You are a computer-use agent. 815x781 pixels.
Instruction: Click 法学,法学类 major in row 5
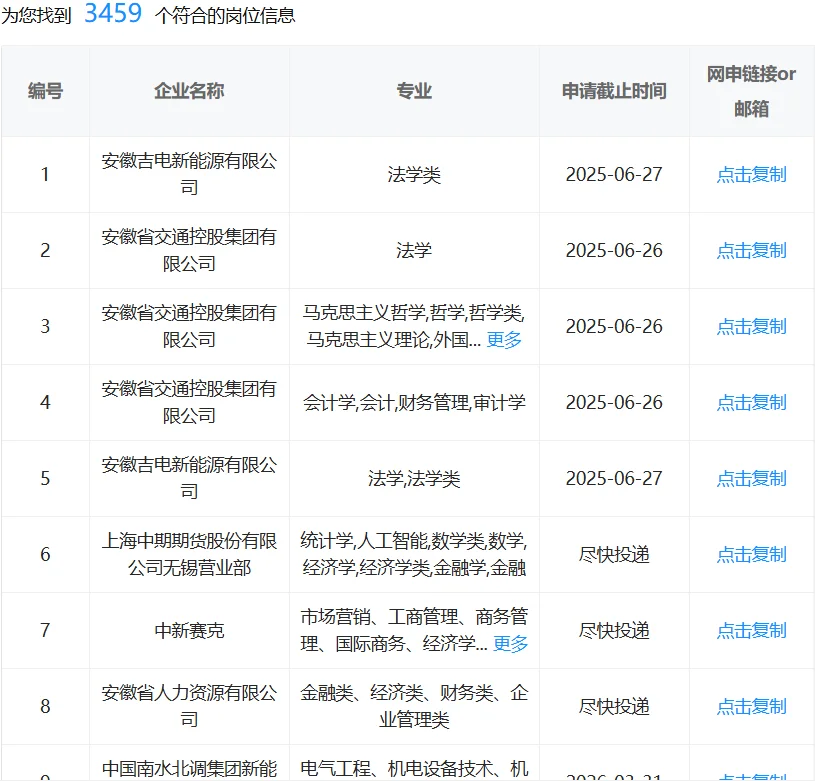tap(414, 478)
